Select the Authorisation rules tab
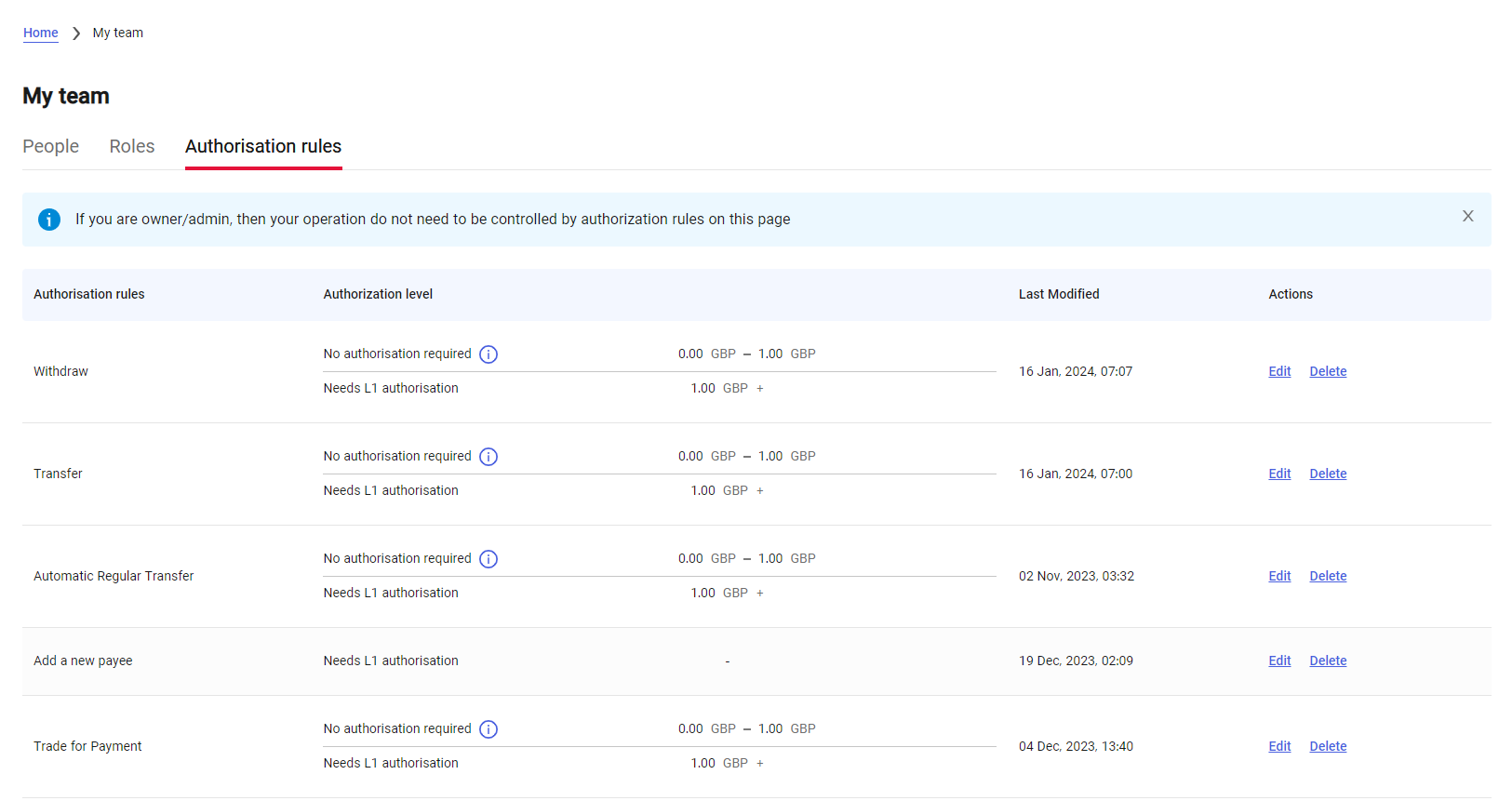 point(263,146)
